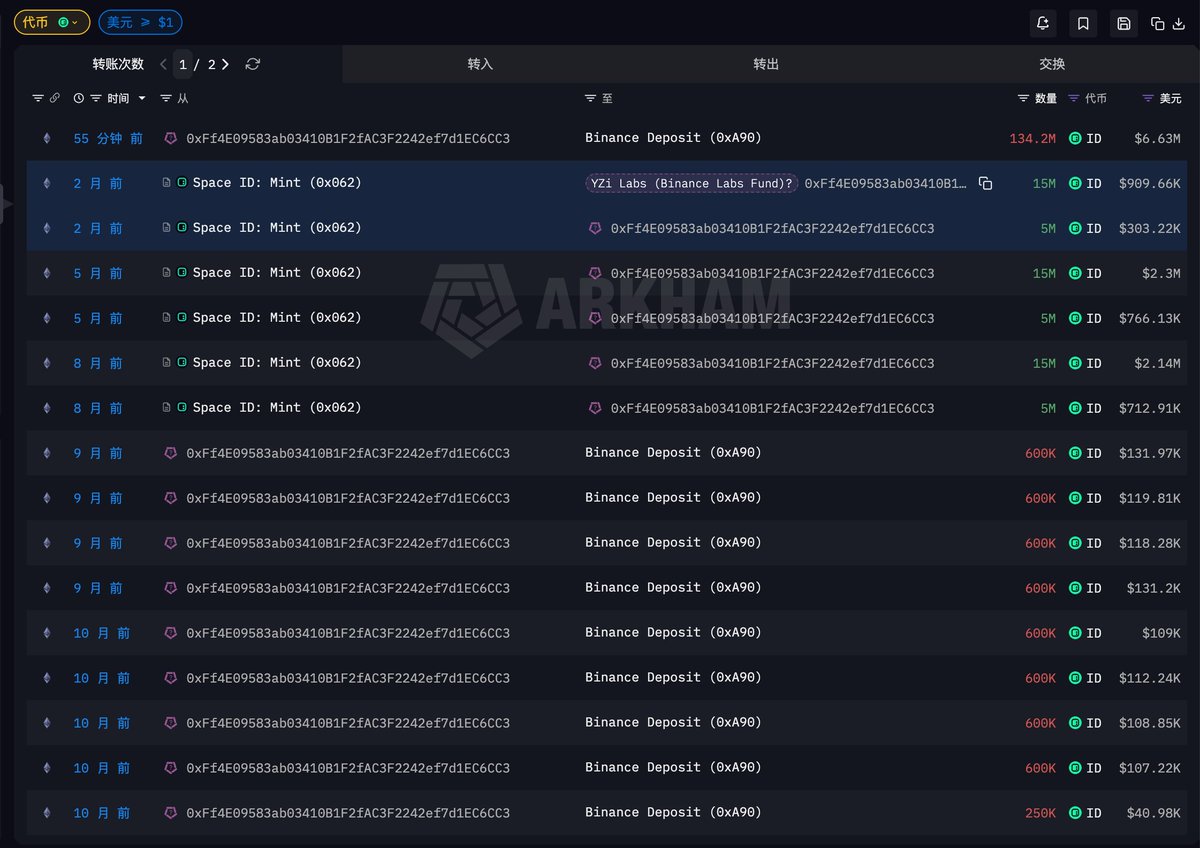Image resolution: width=1200 pixels, height=848 pixels.
Task: Switch to the 转入 tab
Action: pyautogui.click(x=480, y=64)
